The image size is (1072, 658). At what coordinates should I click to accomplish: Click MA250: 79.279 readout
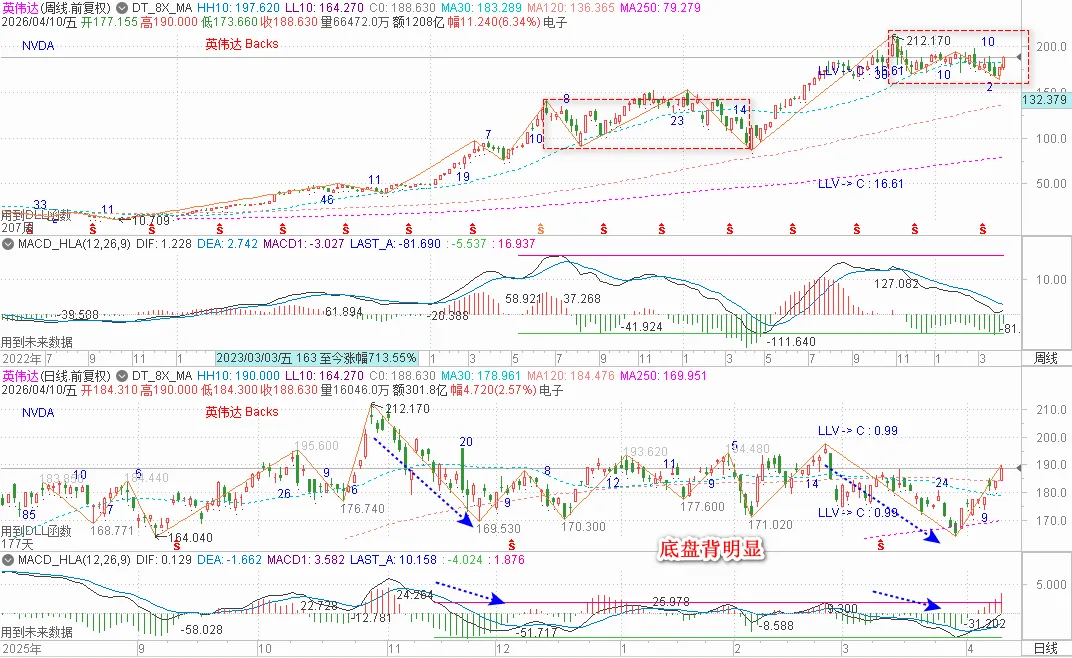[660, 8]
